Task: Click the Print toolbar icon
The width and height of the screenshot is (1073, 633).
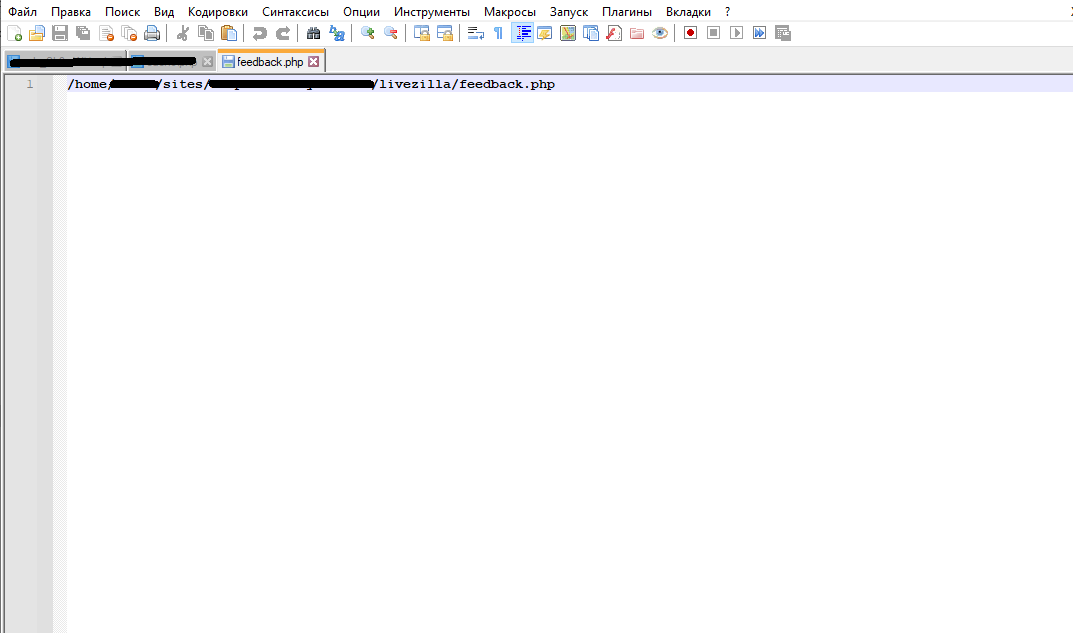Action: pos(152,33)
